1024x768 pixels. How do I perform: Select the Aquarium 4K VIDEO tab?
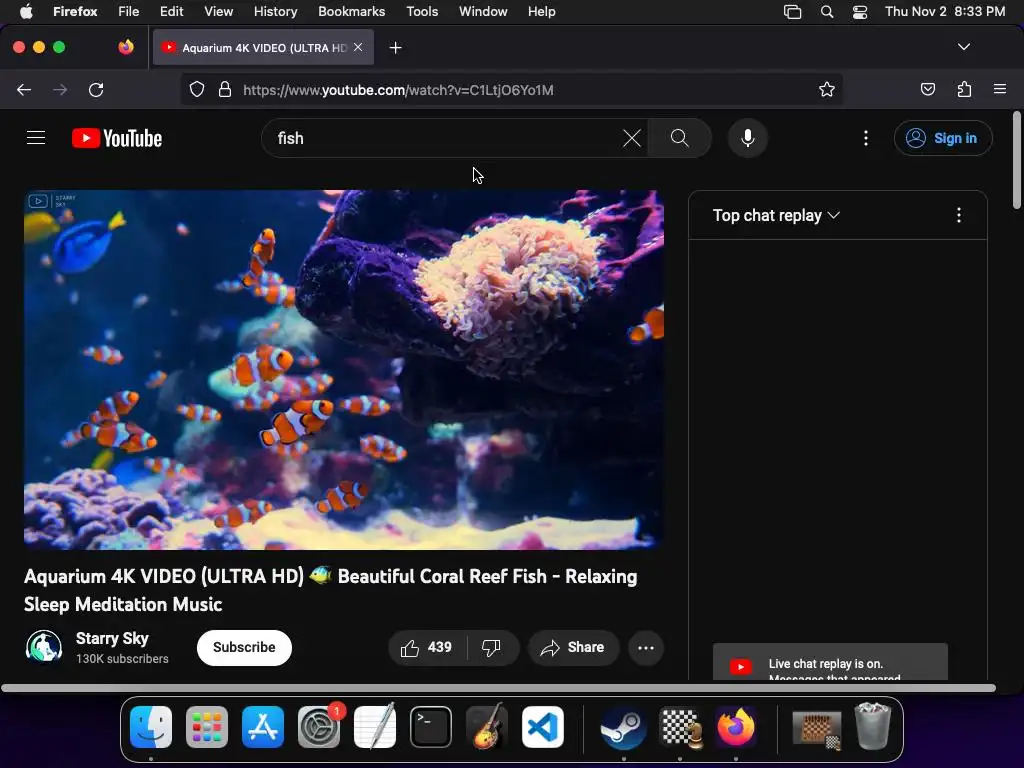click(x=263, y=47)
